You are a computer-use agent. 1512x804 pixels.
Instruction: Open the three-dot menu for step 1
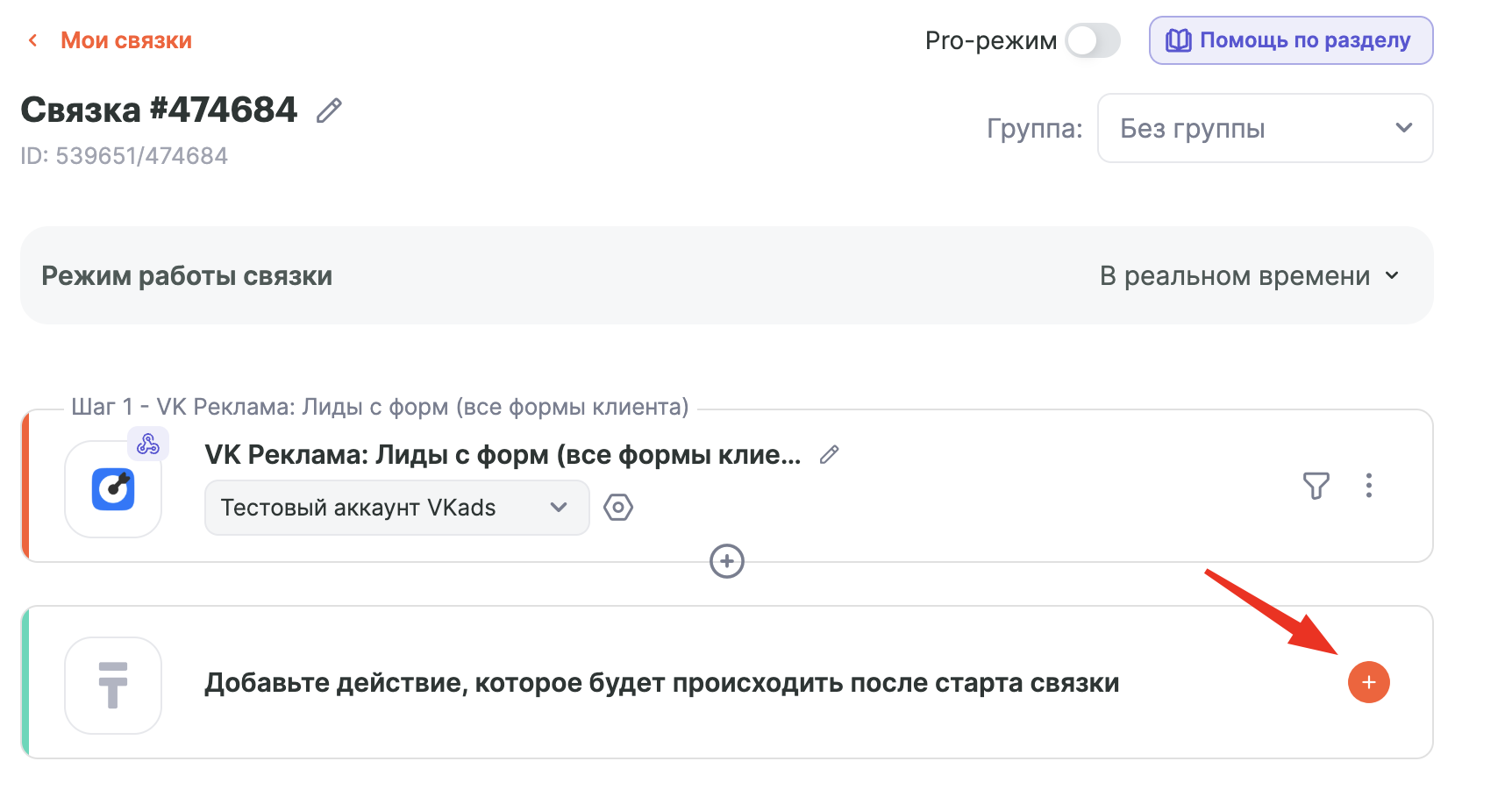click(1368, 486)
